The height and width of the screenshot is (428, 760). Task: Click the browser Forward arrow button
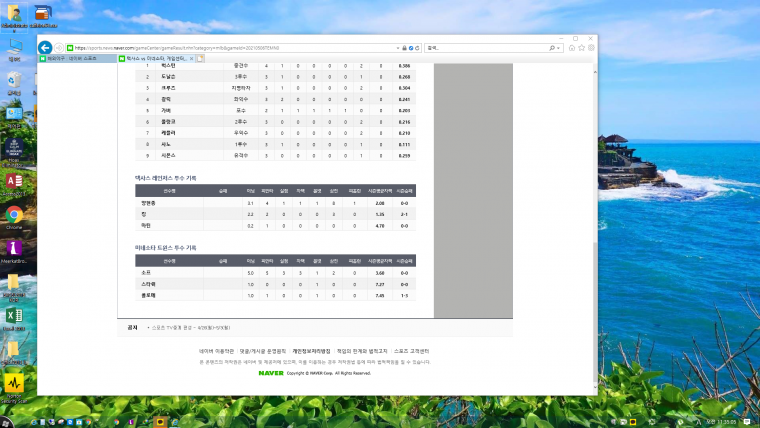click(59, 48)
